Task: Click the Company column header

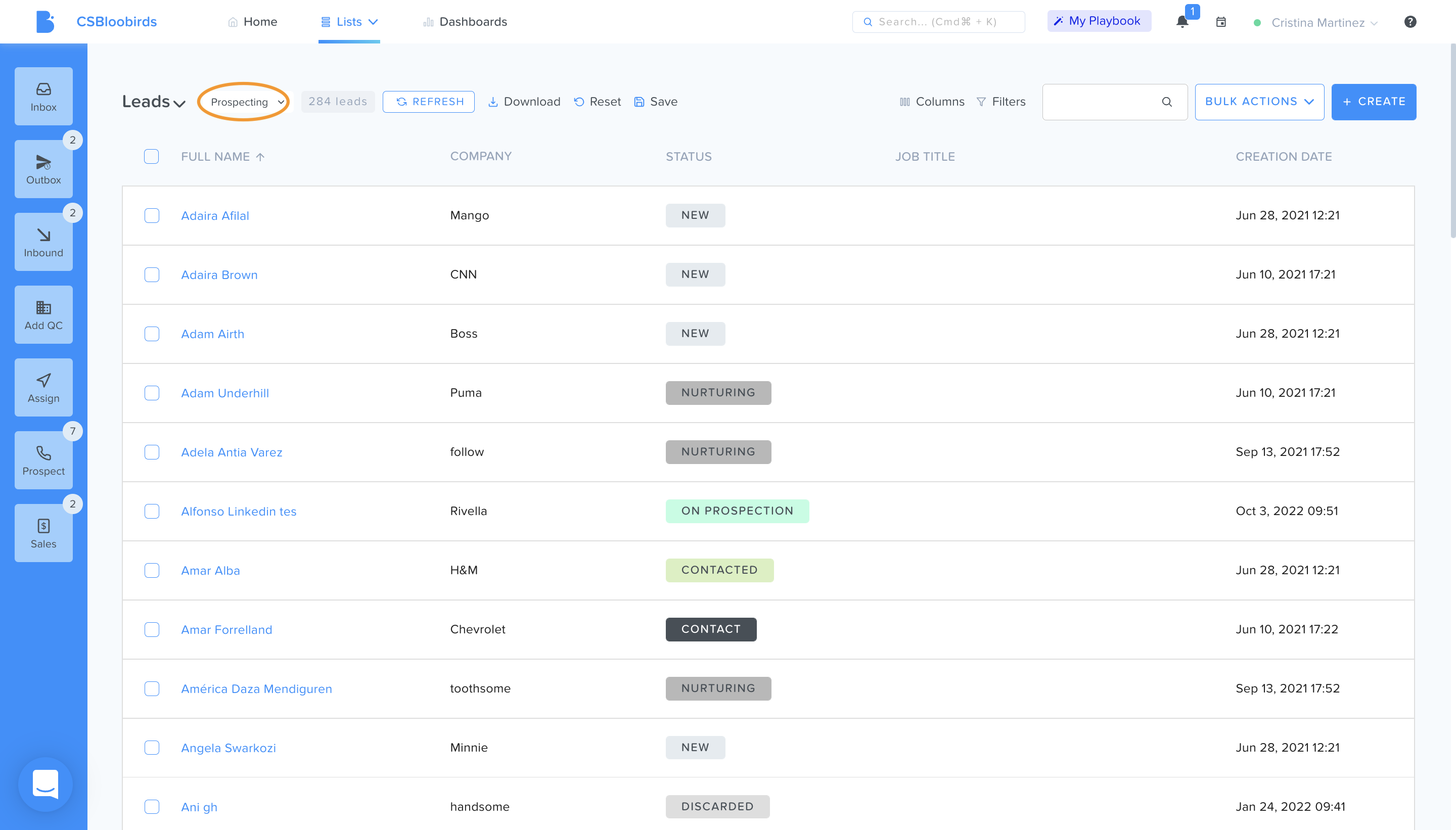Action: (481, 156)
